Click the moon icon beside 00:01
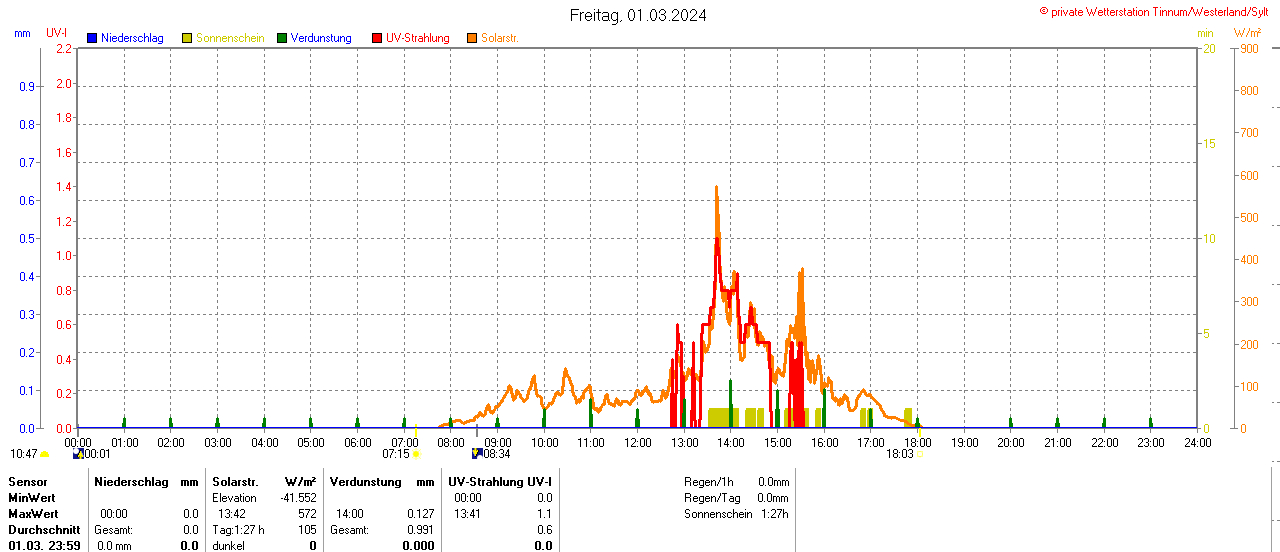Image resolution: width=1280 pixels, height=552 pixels. (78, 454)
